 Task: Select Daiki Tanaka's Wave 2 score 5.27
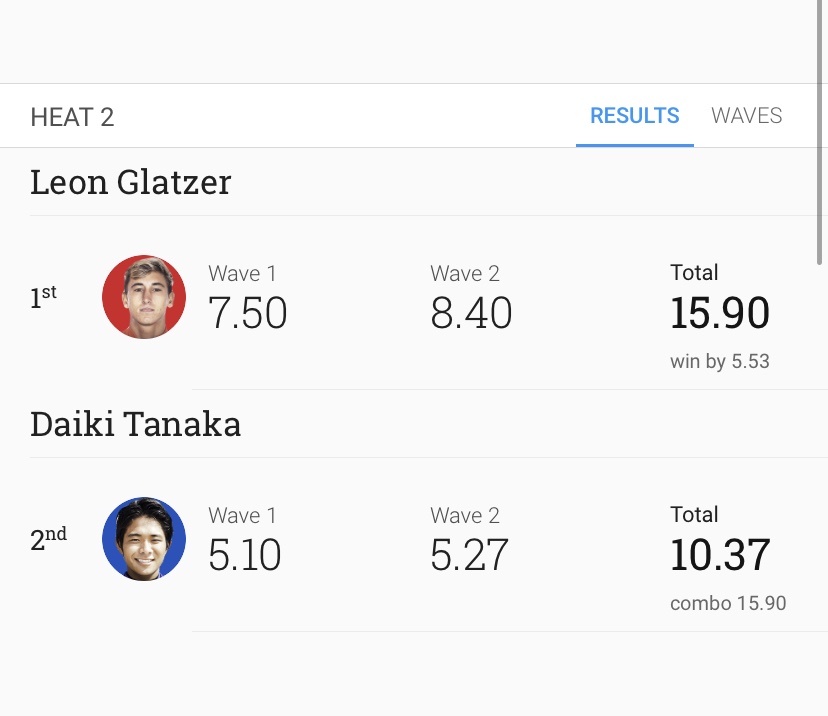469,554
